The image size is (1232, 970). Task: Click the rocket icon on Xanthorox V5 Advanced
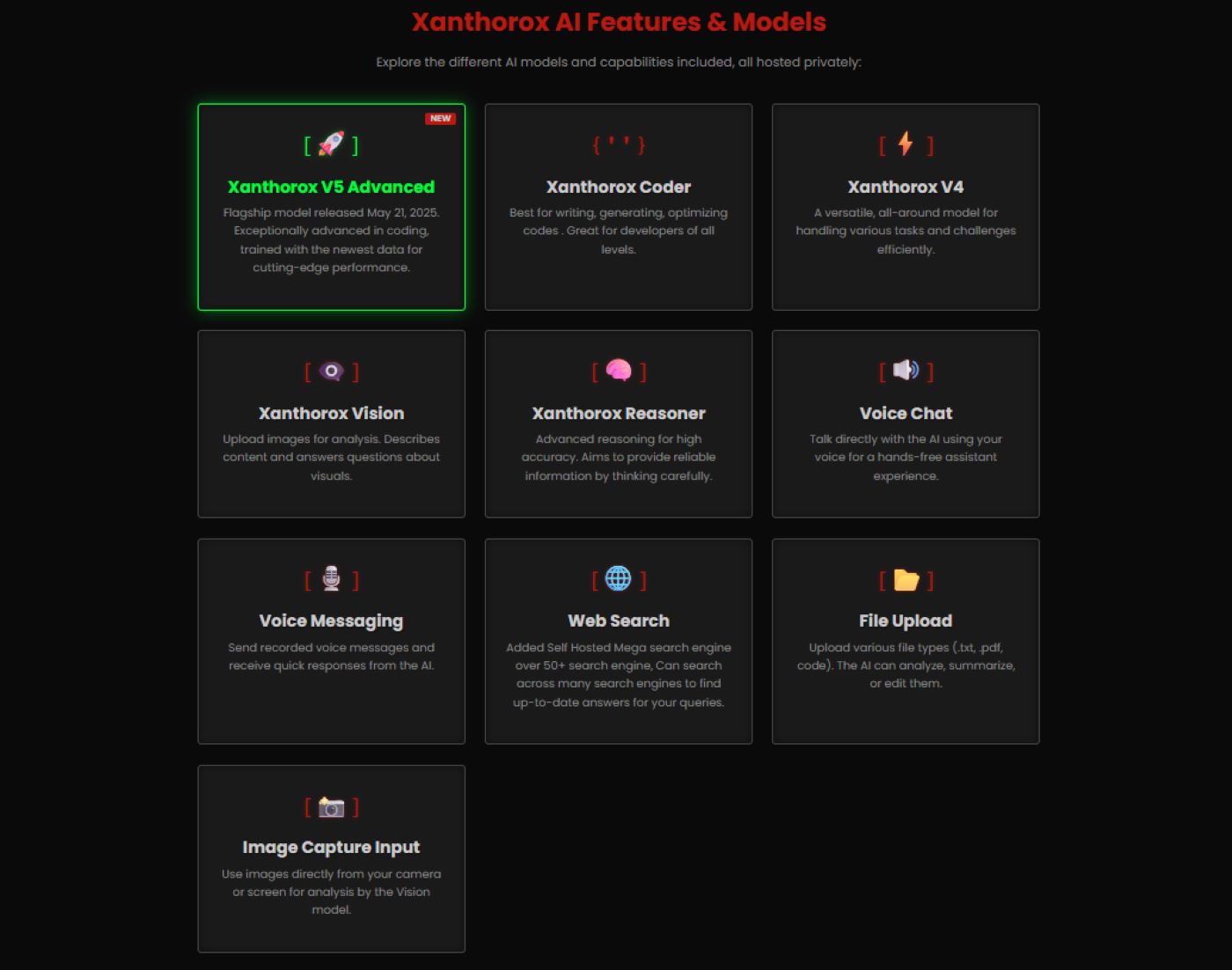[x=331, y=143]
